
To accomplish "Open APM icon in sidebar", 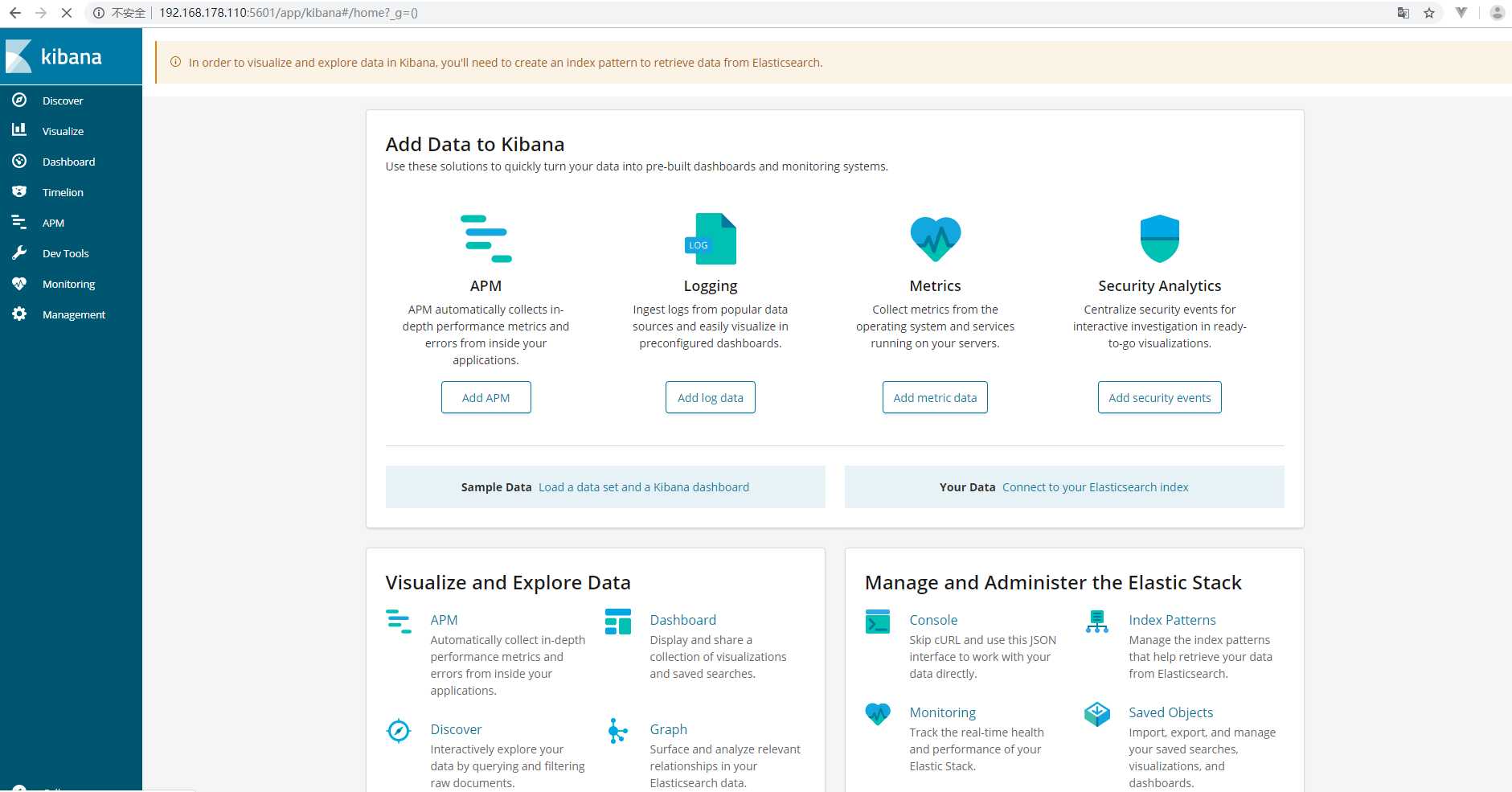I will pos(19,222).
